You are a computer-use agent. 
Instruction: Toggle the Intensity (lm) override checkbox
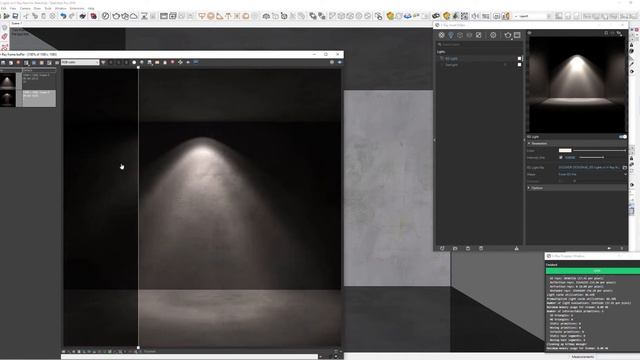click(x=561, y=158)
